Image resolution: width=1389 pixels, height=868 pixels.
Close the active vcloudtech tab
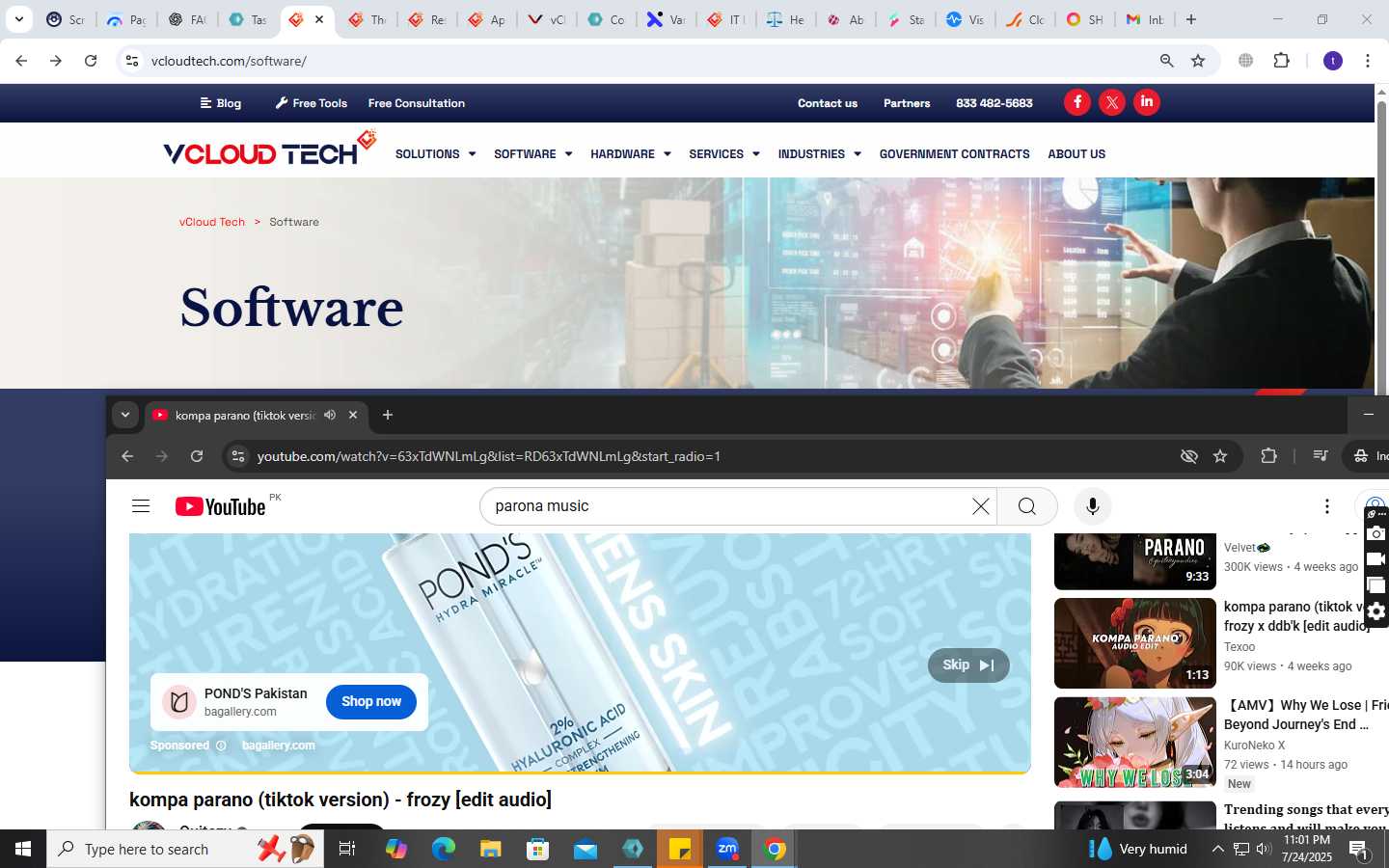[319, 19]
